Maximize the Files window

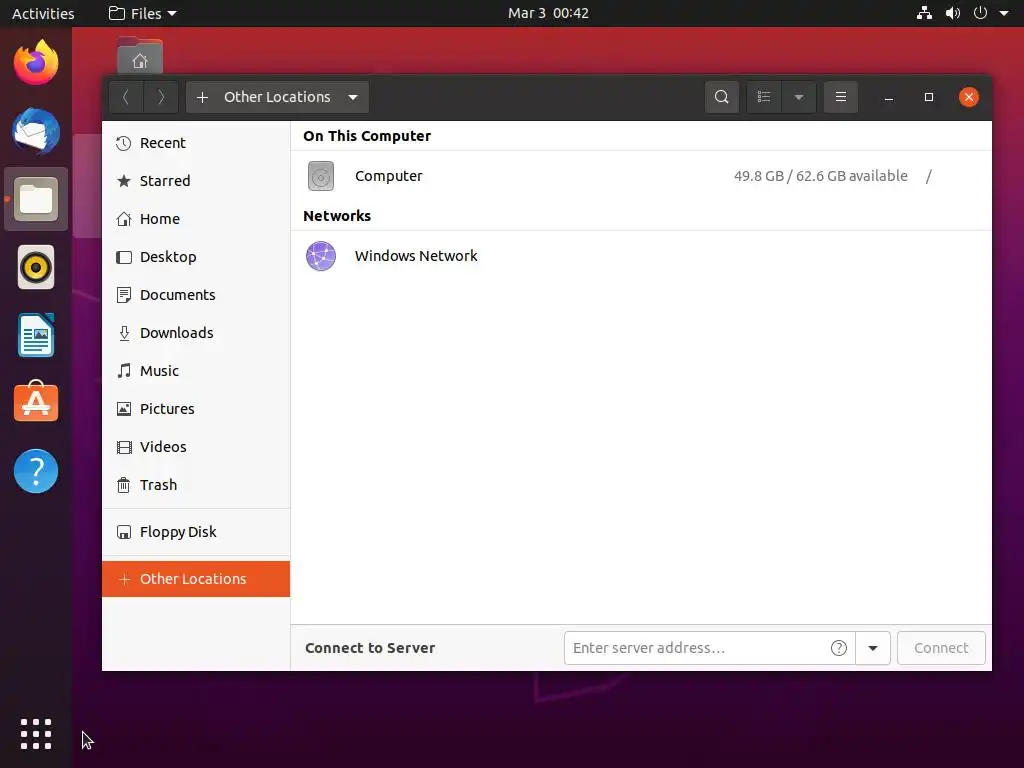tap(929, 97)
